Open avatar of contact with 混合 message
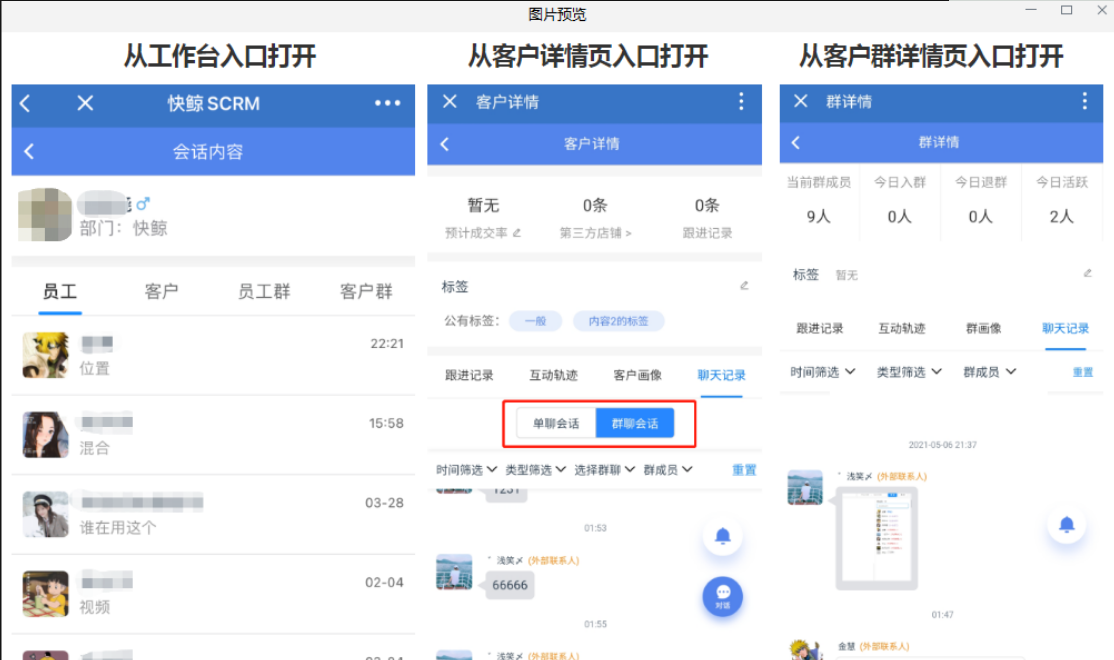Viewport: 1114px width, 660px height. [x=45, y=434]
